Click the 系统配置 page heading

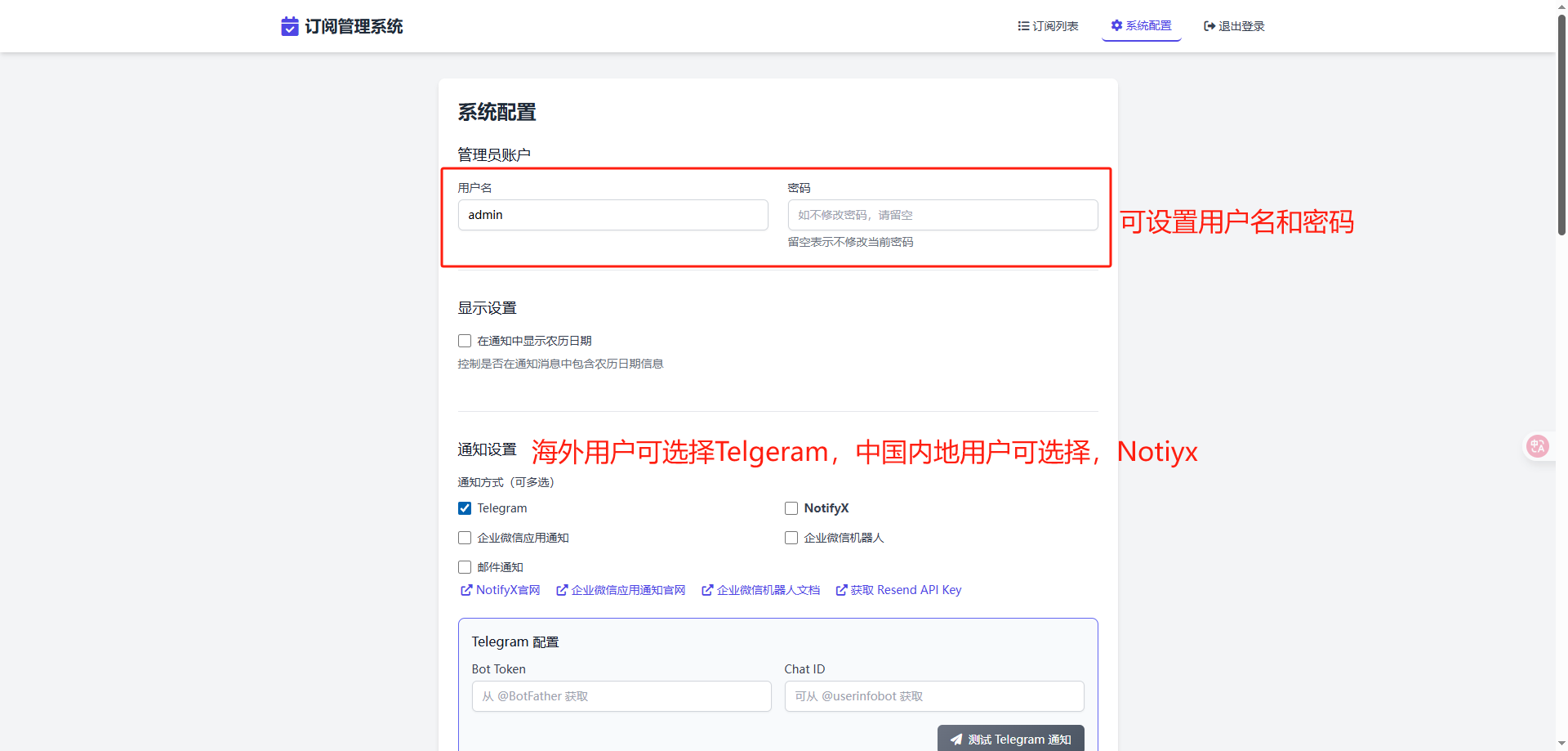point(497,112)
